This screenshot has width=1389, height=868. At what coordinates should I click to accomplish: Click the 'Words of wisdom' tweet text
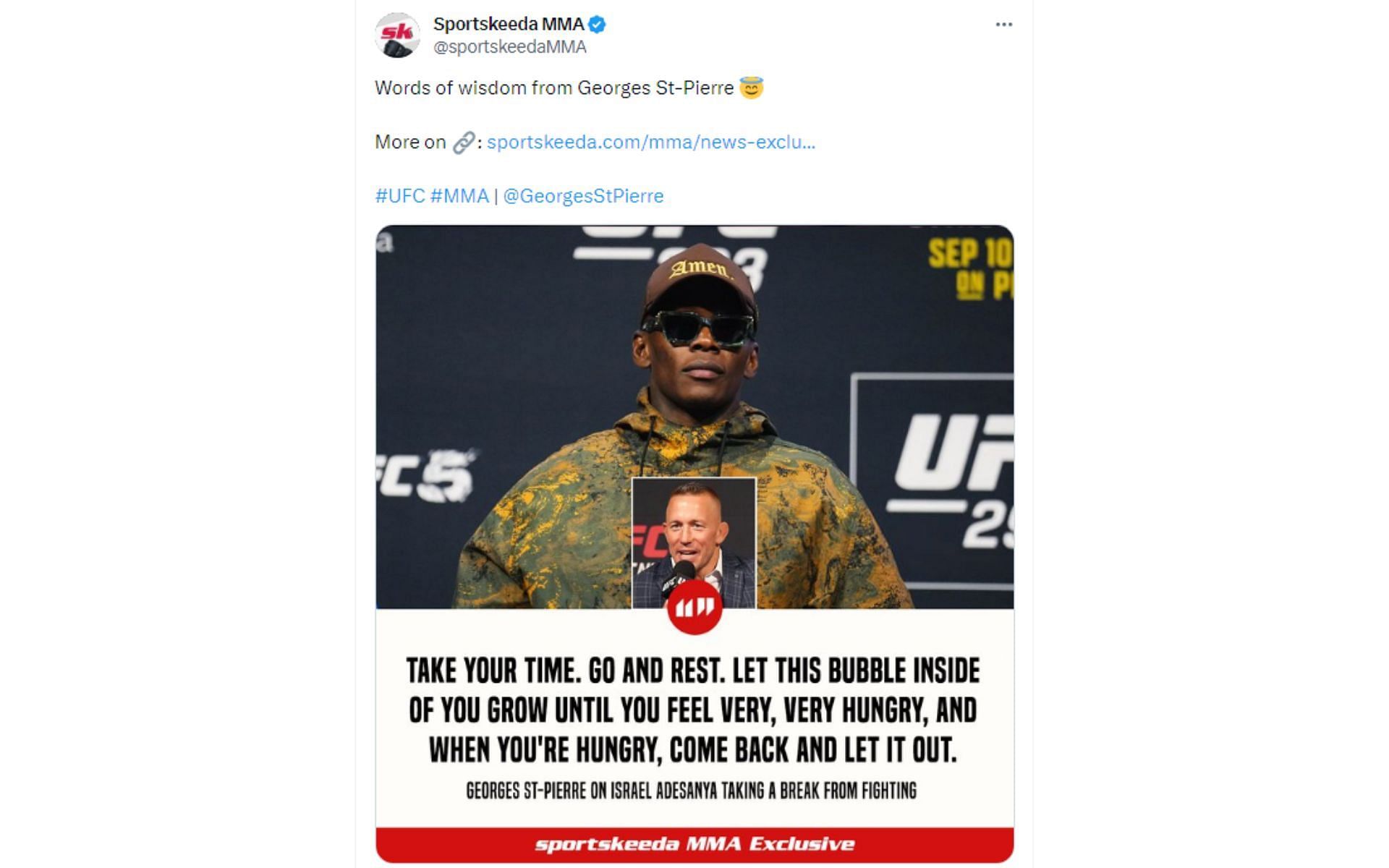[x=554, y=88]
